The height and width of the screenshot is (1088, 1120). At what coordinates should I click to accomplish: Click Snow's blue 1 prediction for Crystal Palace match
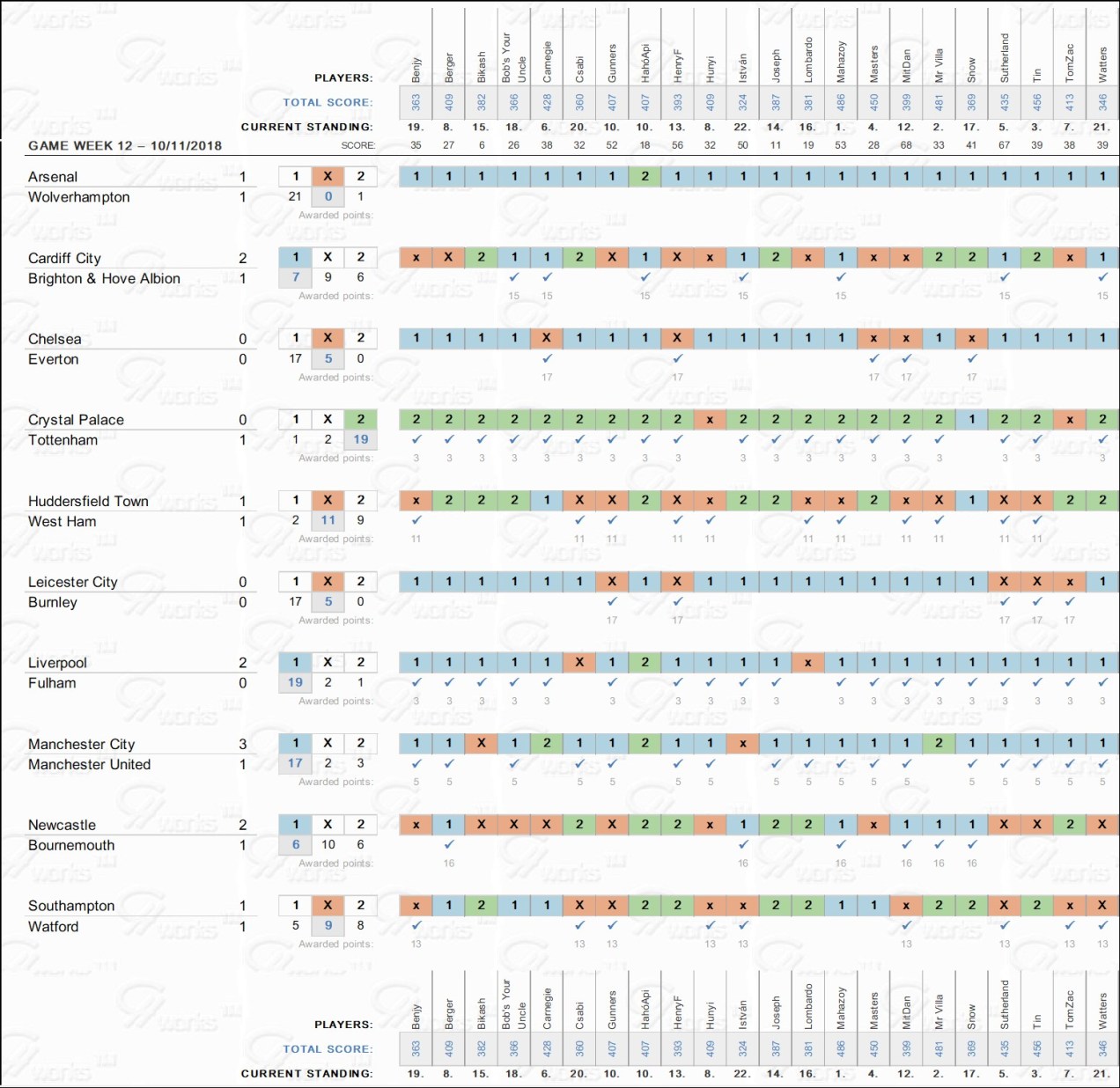click(x=971, y=419)
